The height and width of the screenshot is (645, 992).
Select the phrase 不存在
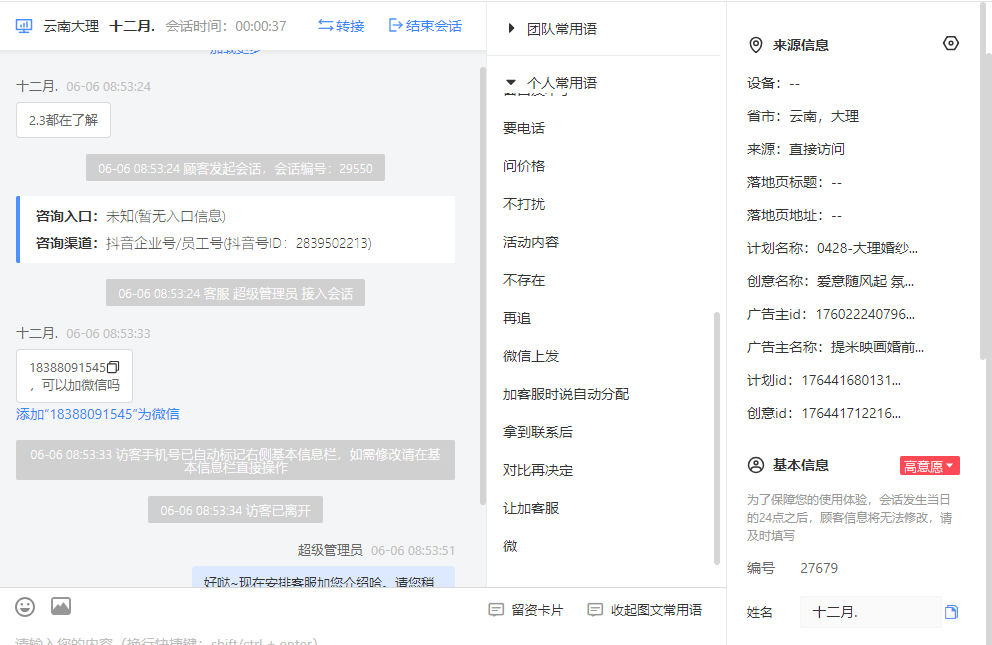(x=524, y=280)
